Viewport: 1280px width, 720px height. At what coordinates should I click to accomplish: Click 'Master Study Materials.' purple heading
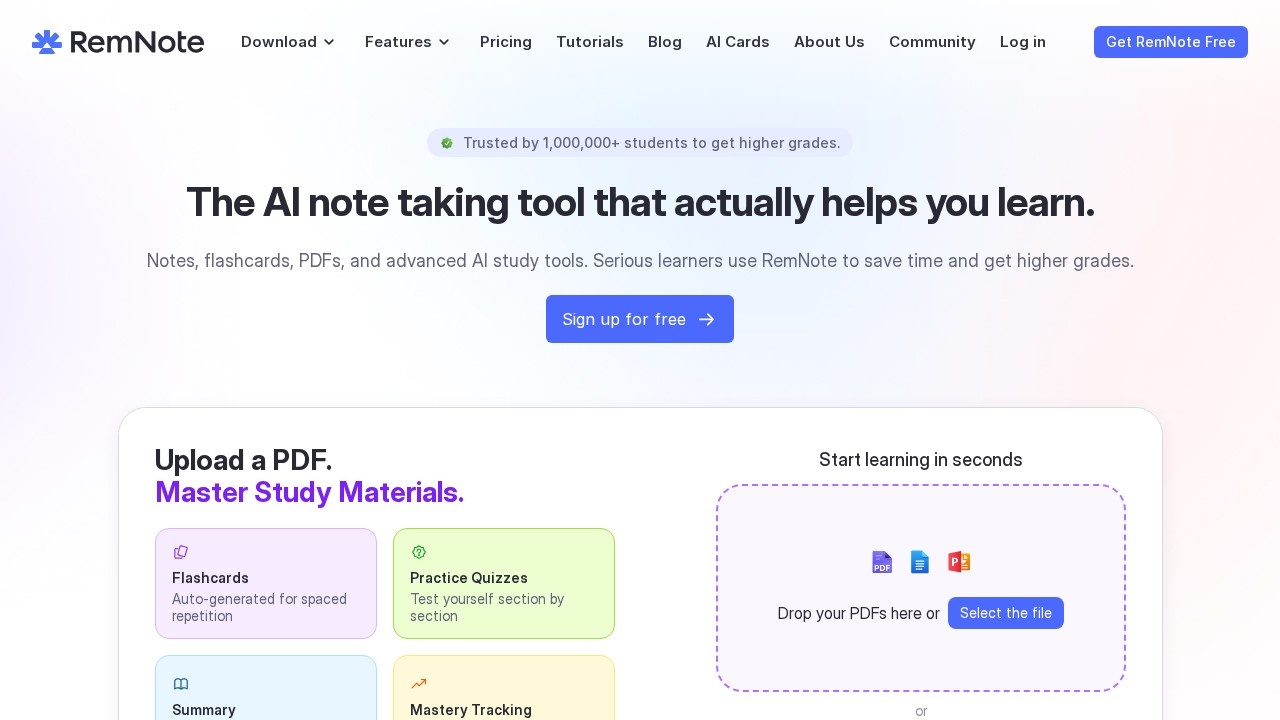(x=310, y=492)
